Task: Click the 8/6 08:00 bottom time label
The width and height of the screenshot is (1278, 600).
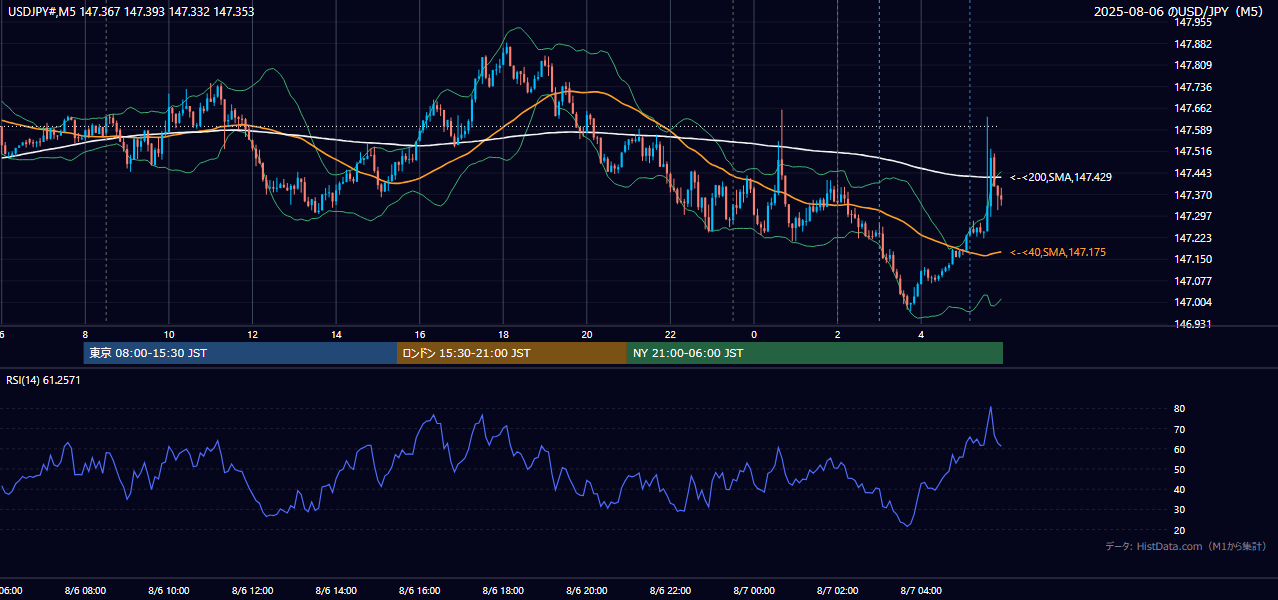Action: tap(85, 590)
